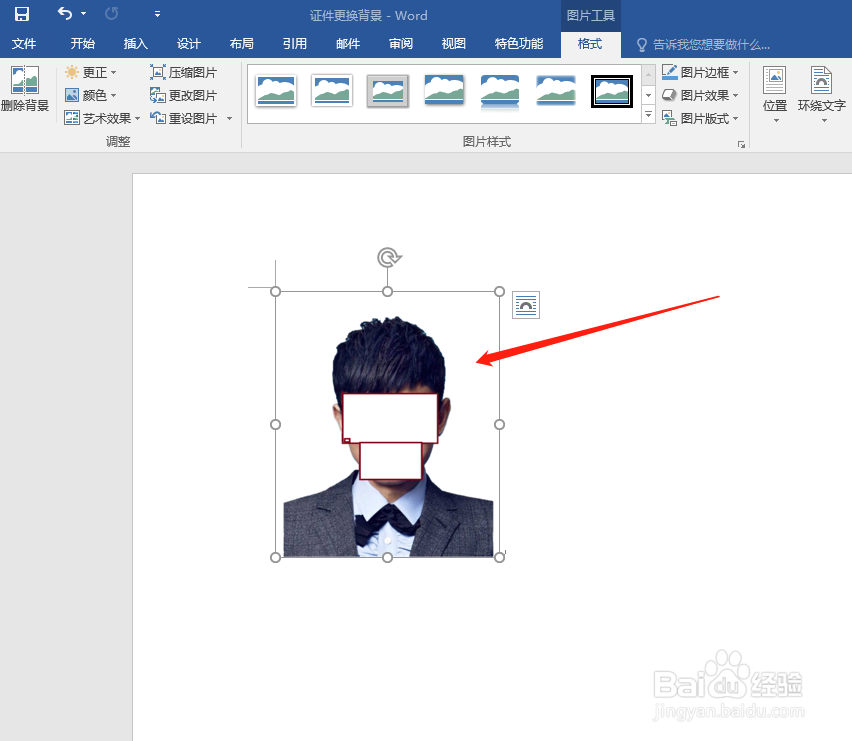Switch to the 特色功能 tab
Screen dimensions: 852x741
[519, 44]
